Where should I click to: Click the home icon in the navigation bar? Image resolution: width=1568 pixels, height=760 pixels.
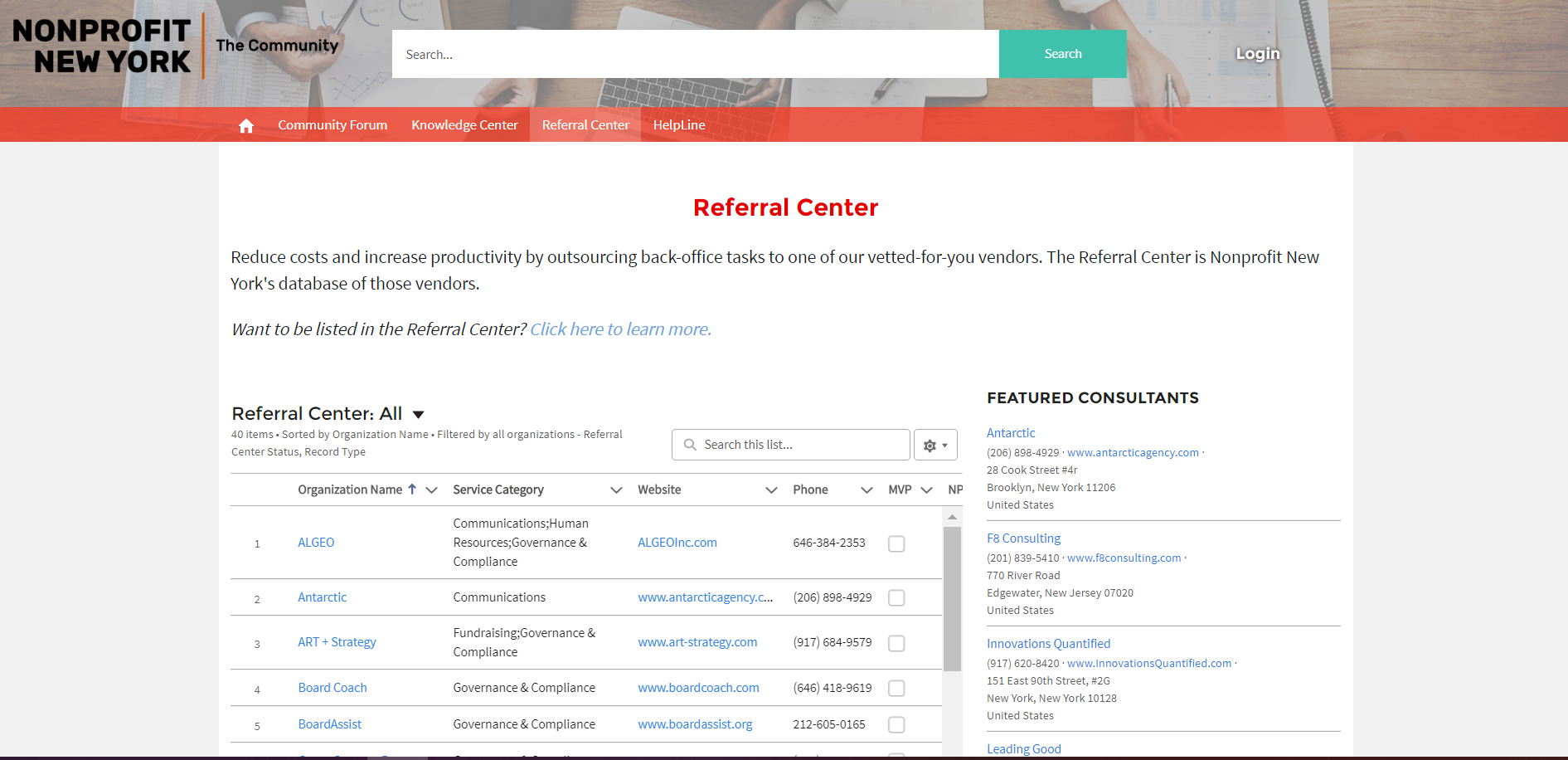tap(245, 124)
